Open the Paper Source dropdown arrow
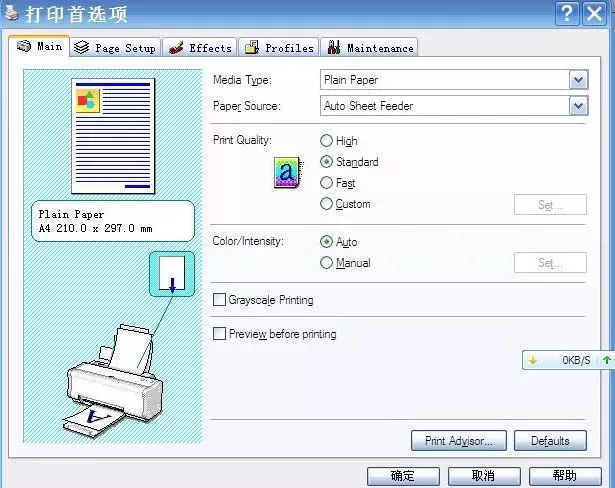This screenshot has width=615, height=488. pos(579,106)
